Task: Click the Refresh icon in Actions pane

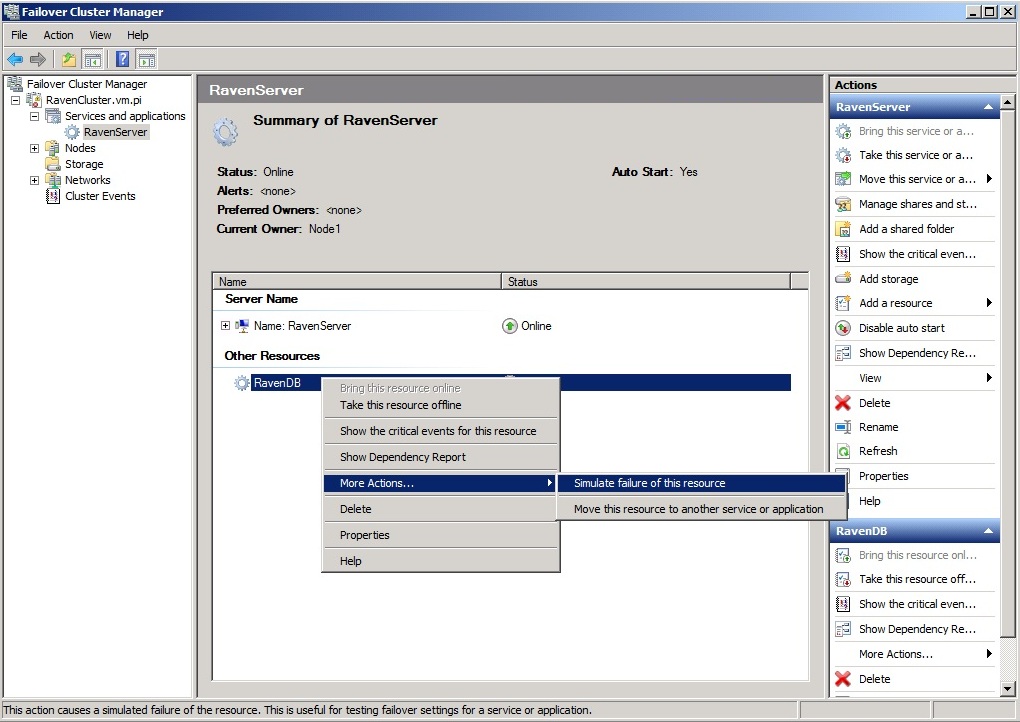Action: [x=843, y=451]
